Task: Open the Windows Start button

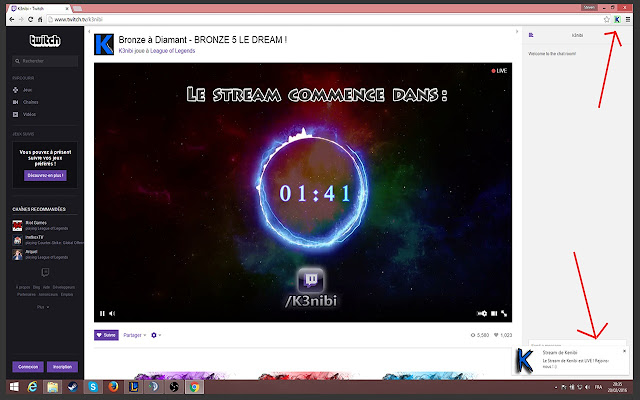Action: [x=14, y=387]
